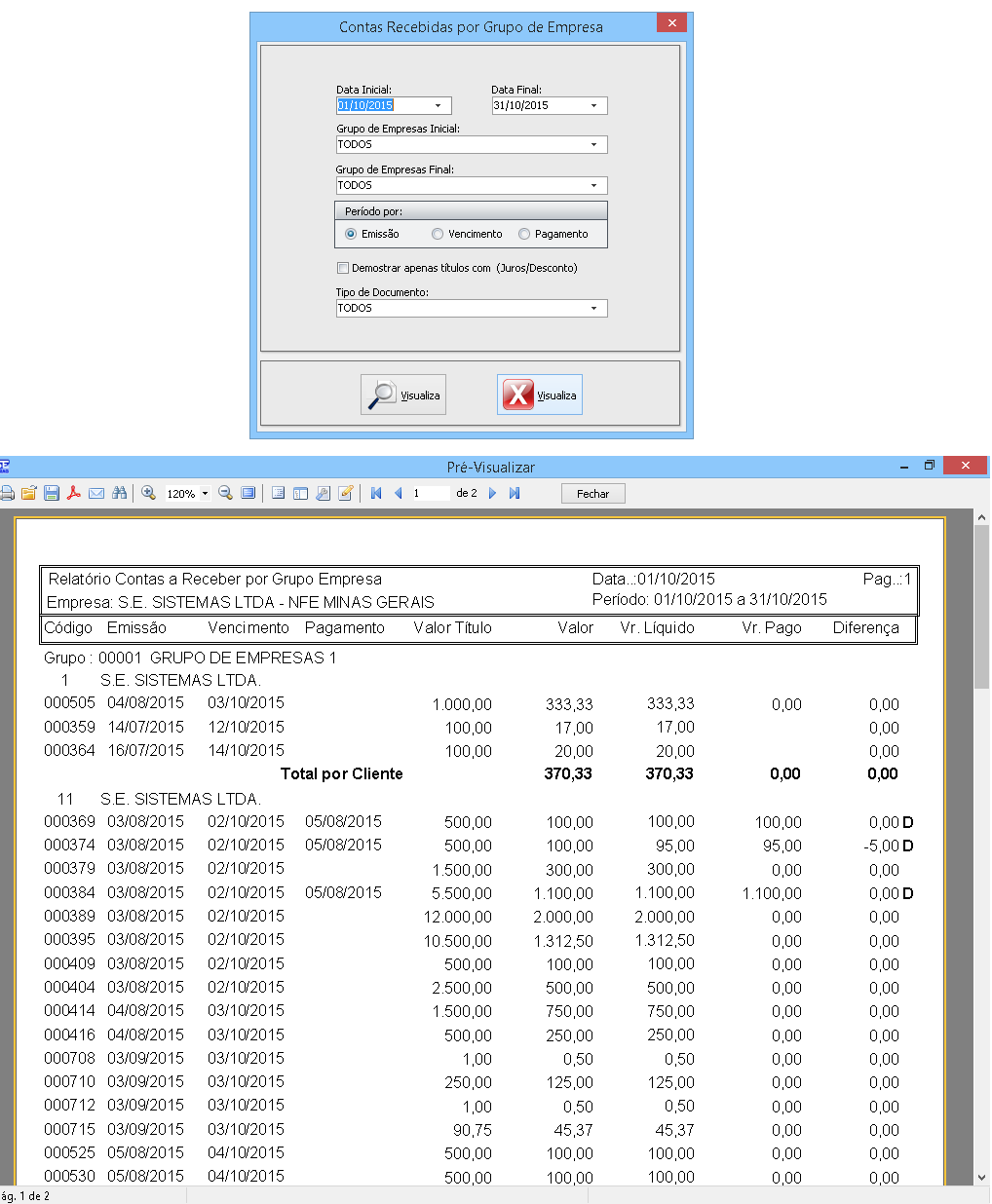Enable the Juros/Desconto titles checkbox
Image resolution: width=992 pixels, height=1204 pixels.
(342, 268)
